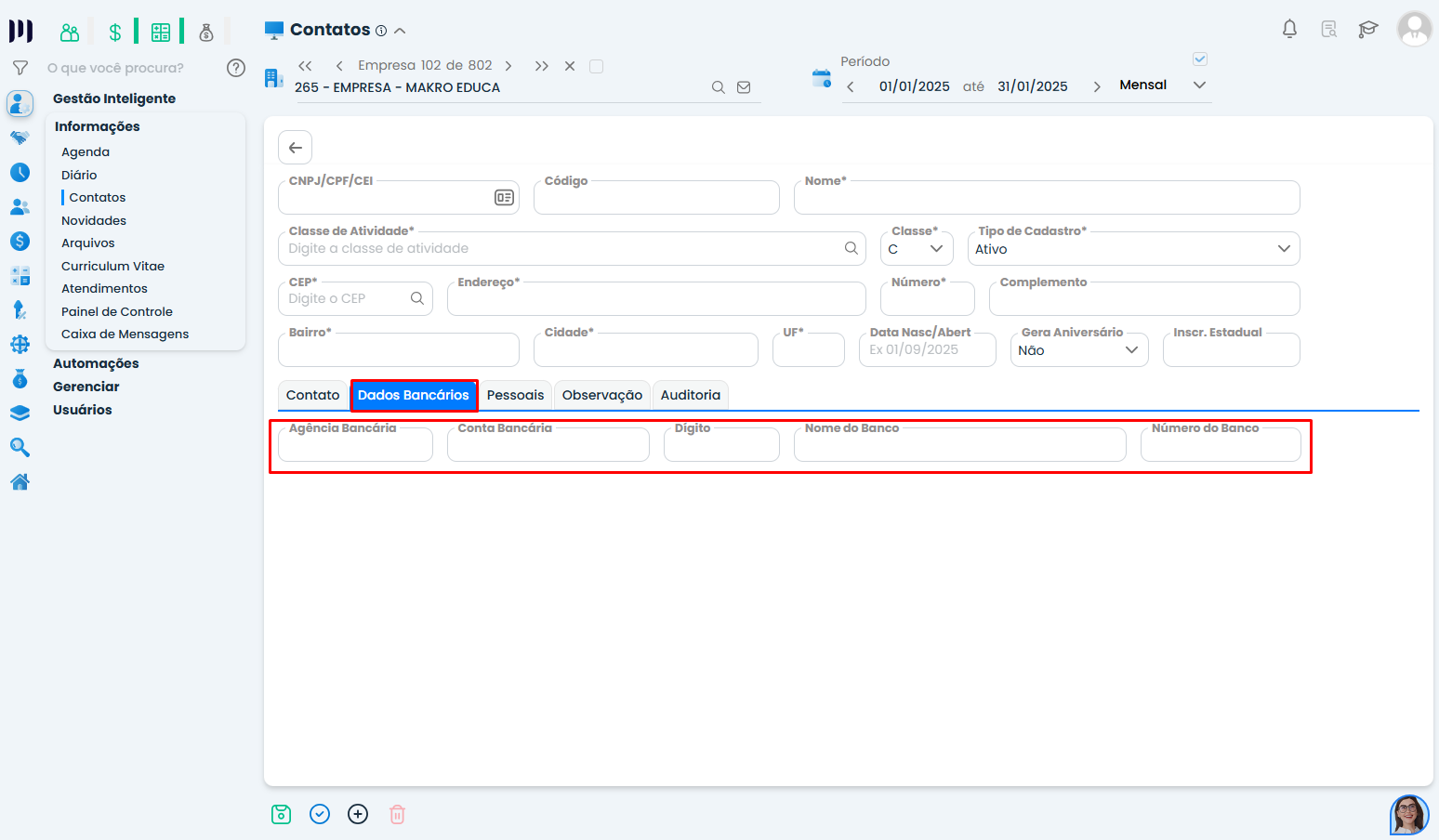Open the Mensal period dropdown
Image resolution: width=1439 pixels, height=840 pixels.
coord(1162,85)
